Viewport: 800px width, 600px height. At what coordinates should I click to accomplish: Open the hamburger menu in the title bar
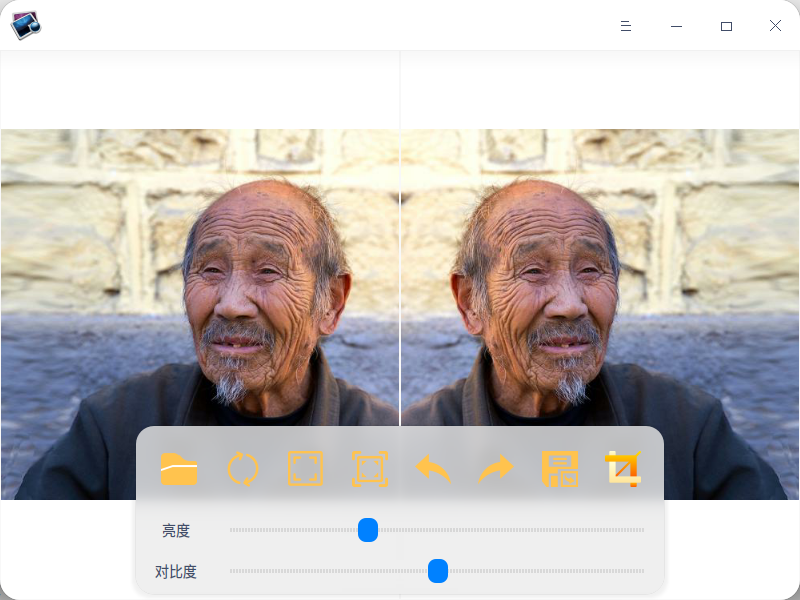(x=626, y=26)
